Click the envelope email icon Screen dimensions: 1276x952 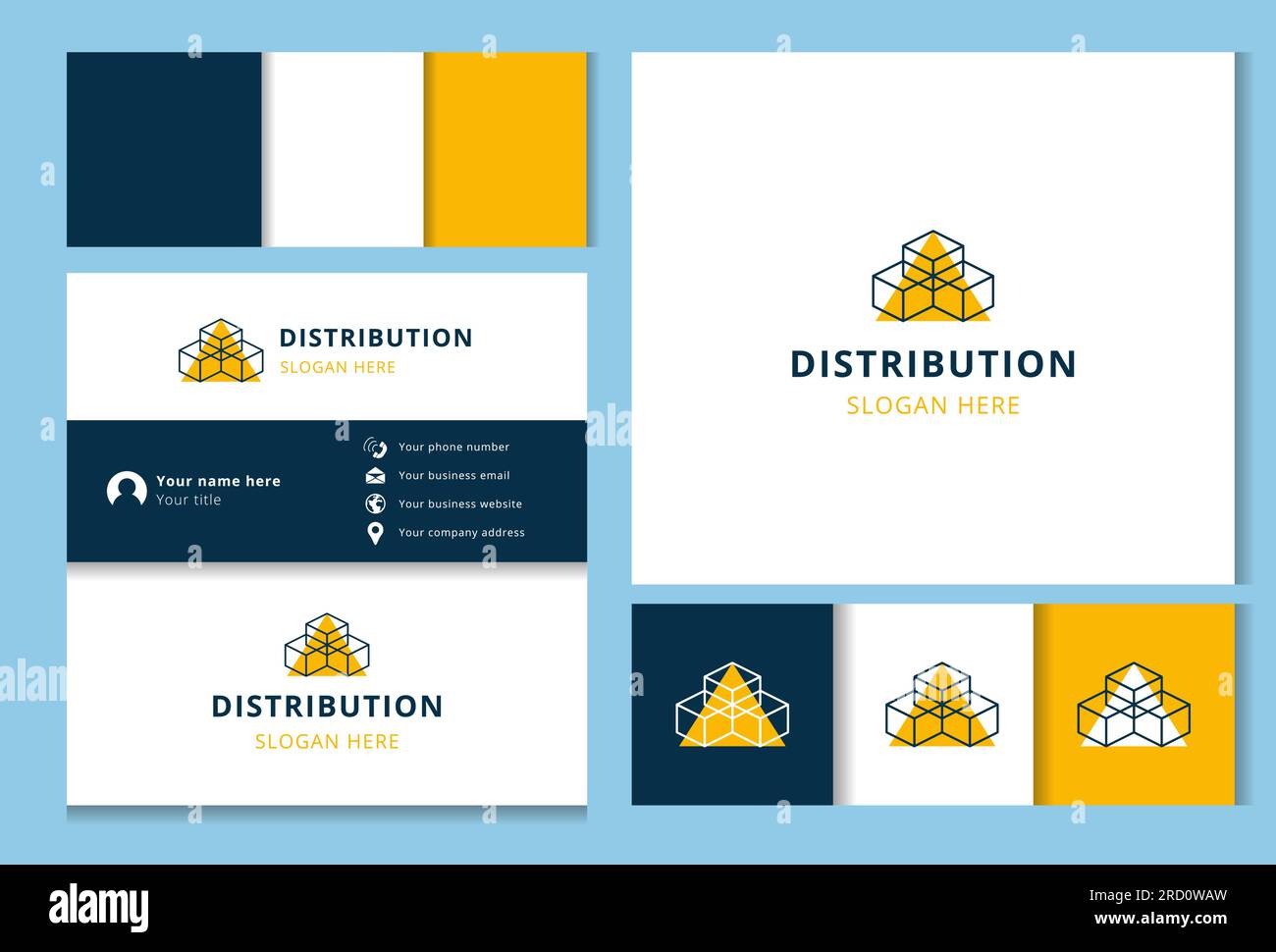click(375, 476)
